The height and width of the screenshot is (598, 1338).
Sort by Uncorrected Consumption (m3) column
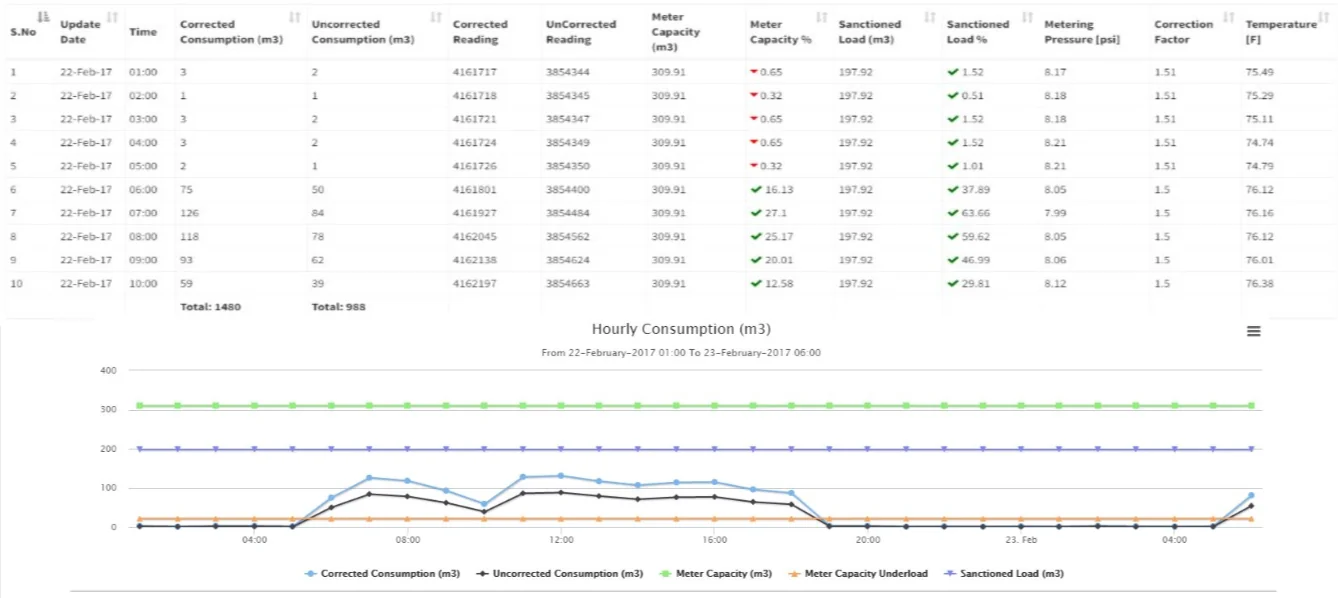point(436,18)
